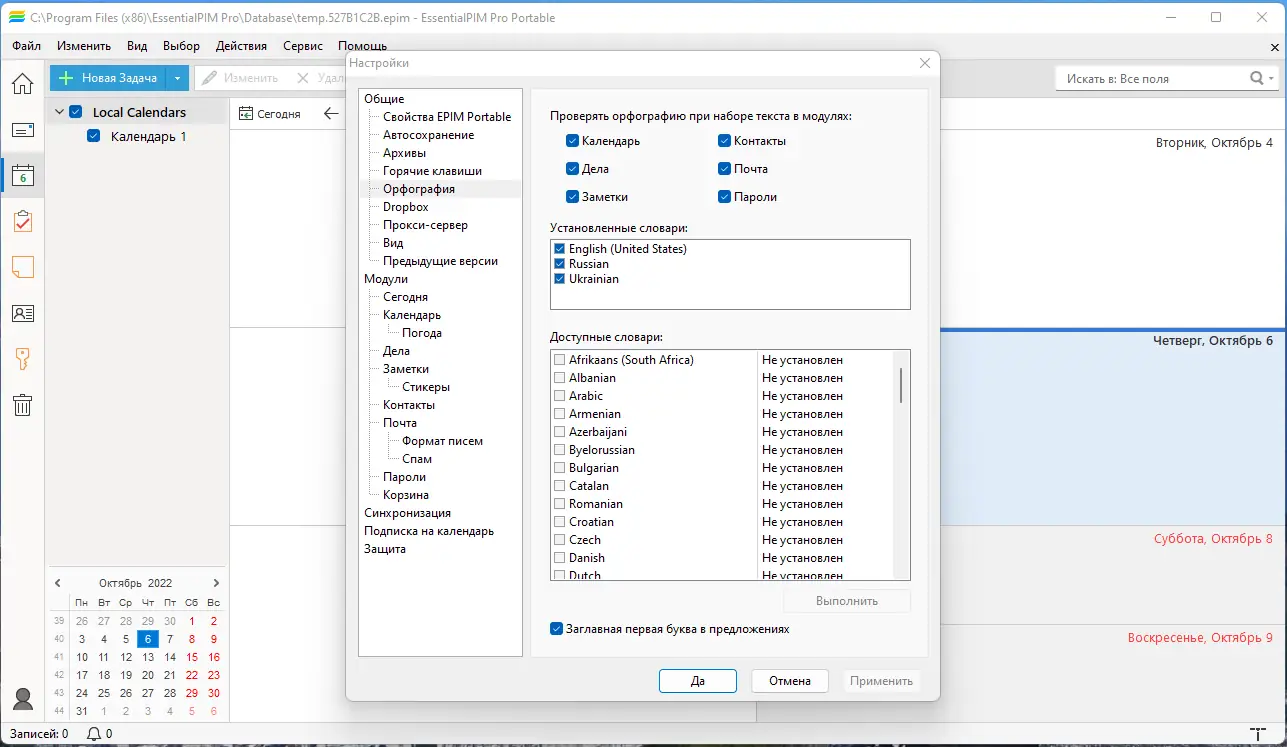Select Подписка на календарь settings item
This screenshot has width=1287, height=747.
429,531
